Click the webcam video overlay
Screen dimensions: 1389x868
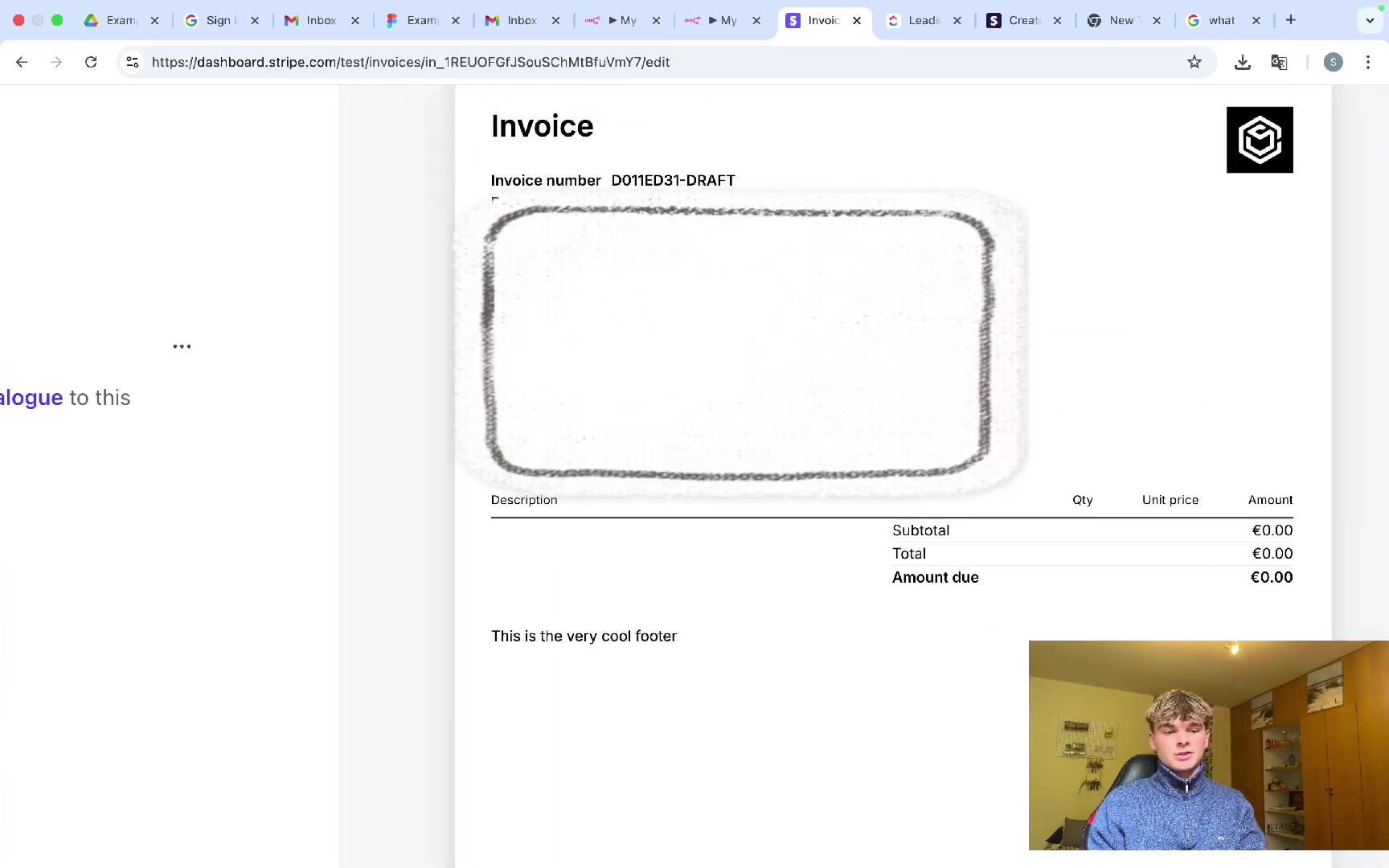(x=1208, y=745)
